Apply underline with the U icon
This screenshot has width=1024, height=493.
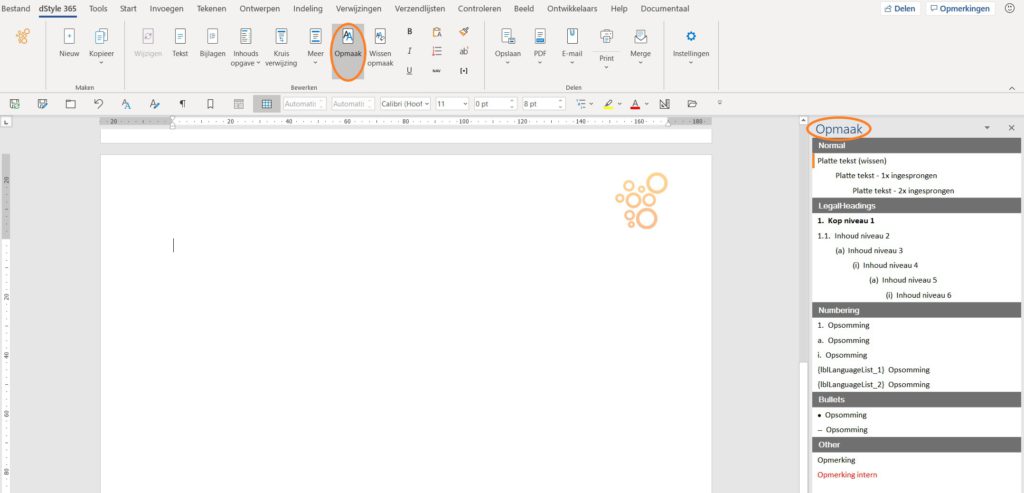point(409,71)
